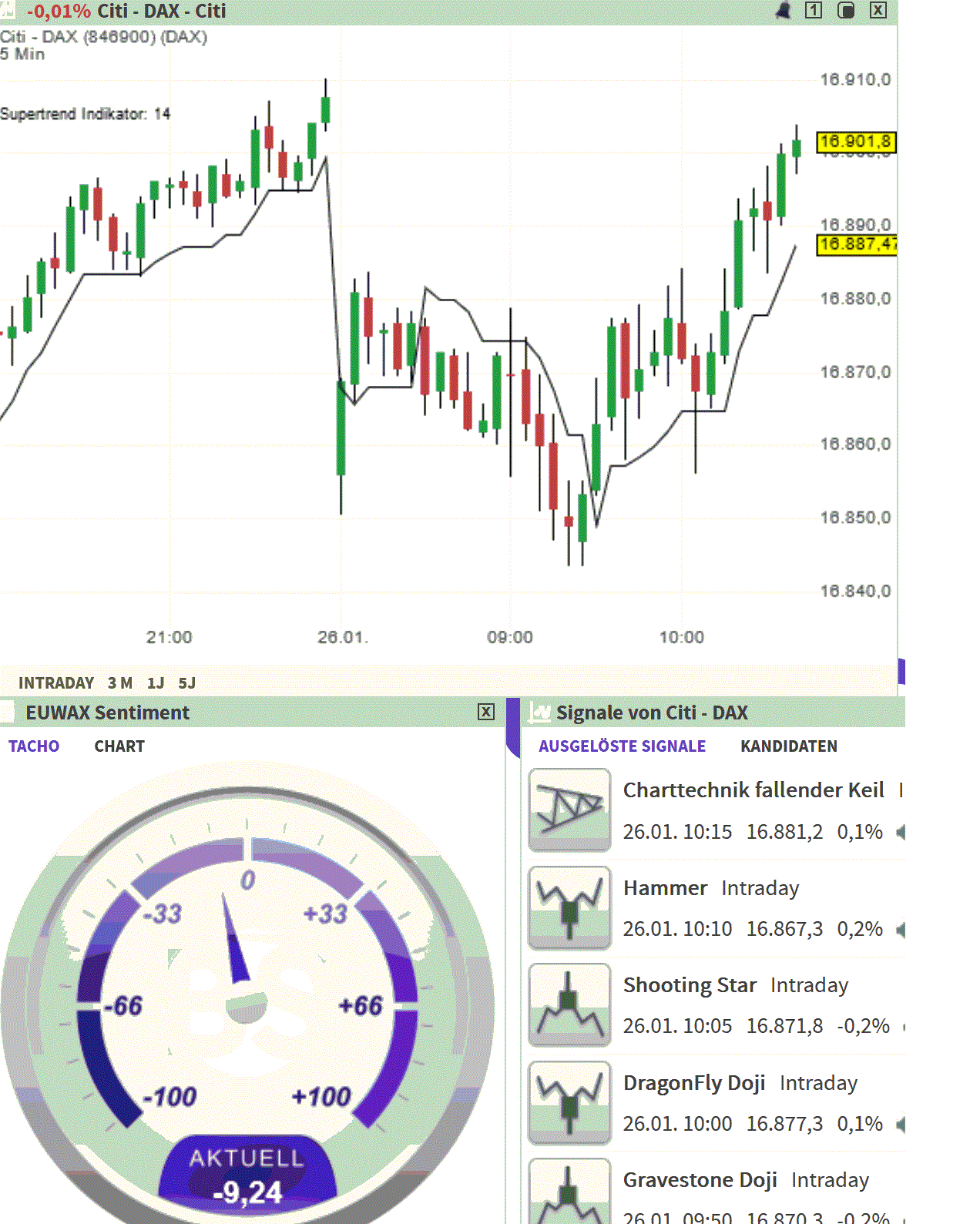Viewport: 980px width, 1224px height.
Task: Open the Gravestone Doji Intraday signal title
Action: click(746, 1180)
